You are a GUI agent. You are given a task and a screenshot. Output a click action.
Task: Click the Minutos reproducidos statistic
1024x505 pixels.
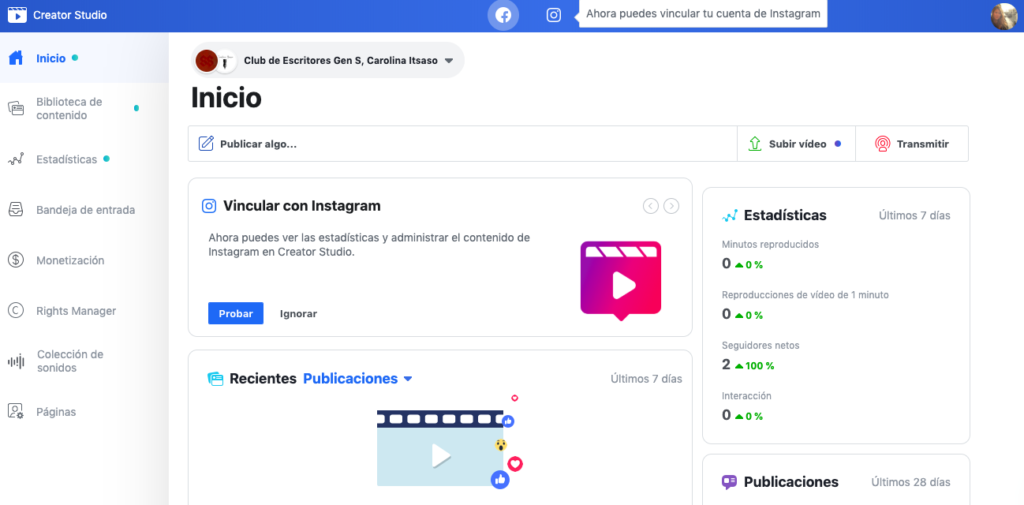click(771, 255)
